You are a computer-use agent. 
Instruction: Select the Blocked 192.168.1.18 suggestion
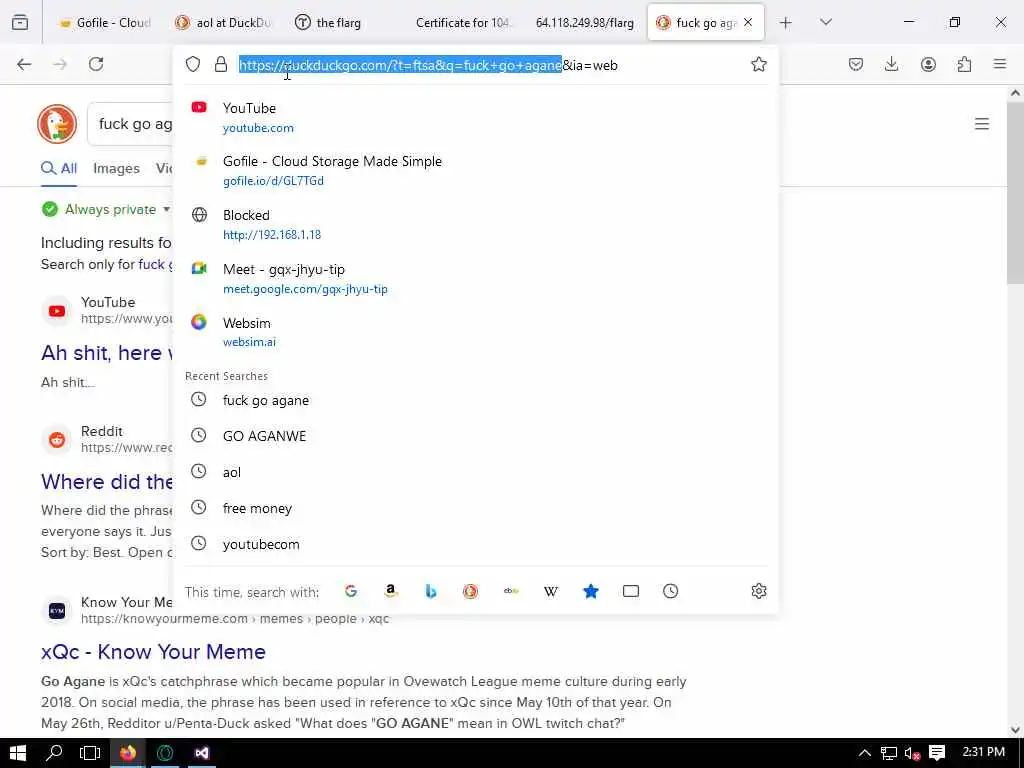click(x=477, y=224)
